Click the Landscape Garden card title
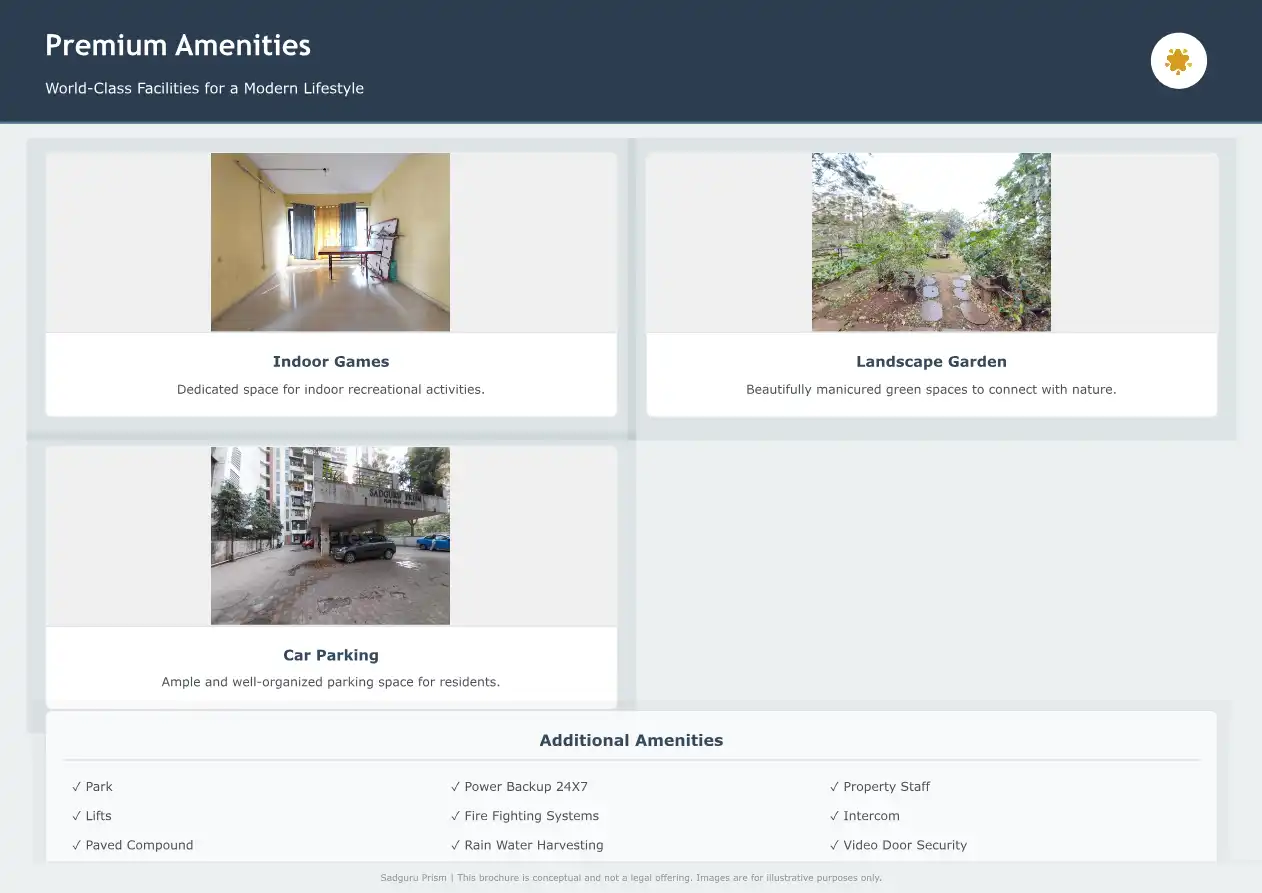Image resolution: width=1262 pixels, height=893 pixels. [x=930, y=362]
